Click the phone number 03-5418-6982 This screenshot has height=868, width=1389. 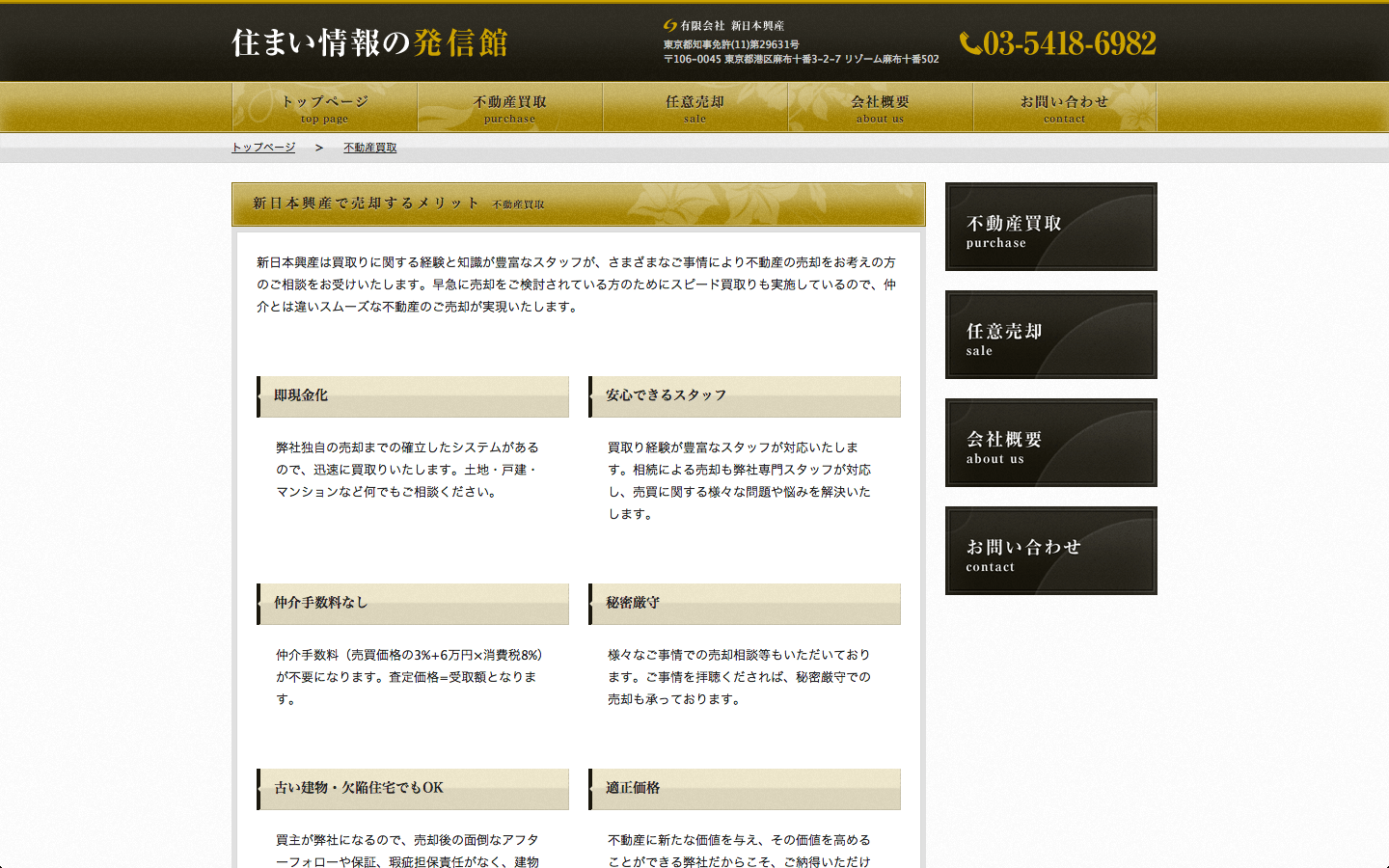pyautogui.click(x=1070, y=43)
